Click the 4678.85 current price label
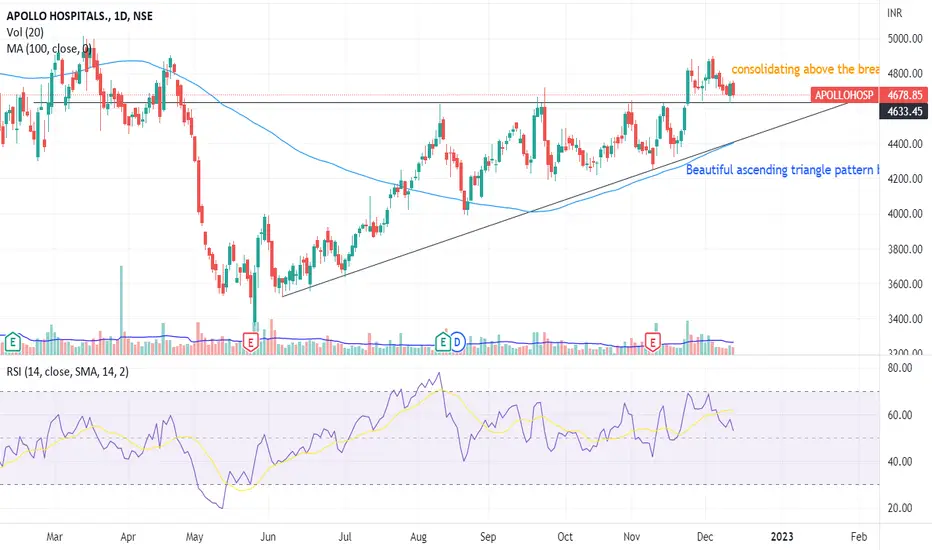 point(905,95)
